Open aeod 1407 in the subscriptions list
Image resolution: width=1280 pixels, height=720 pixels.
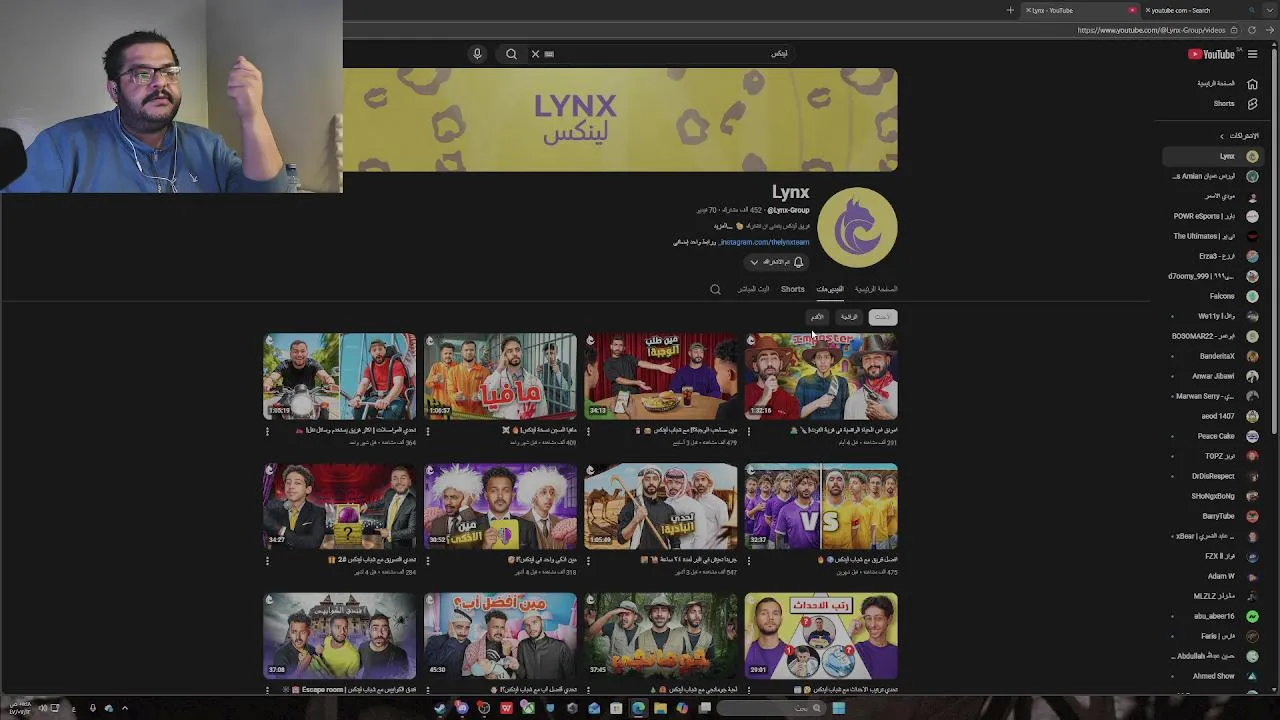click(1212, 416)
